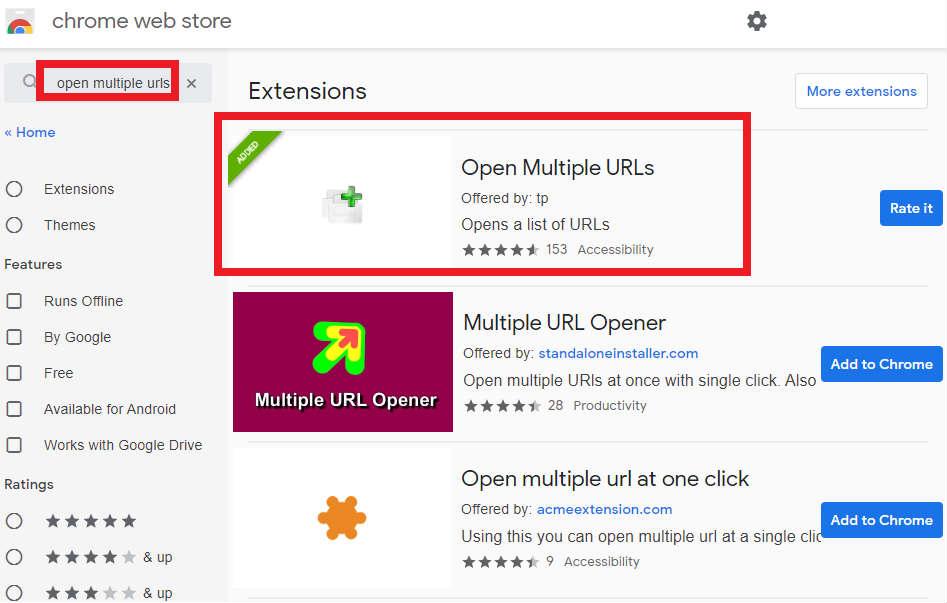Add Open multiple url at one click to Chrome
Viewport: 947px width, 603px height.
(881, 520)
